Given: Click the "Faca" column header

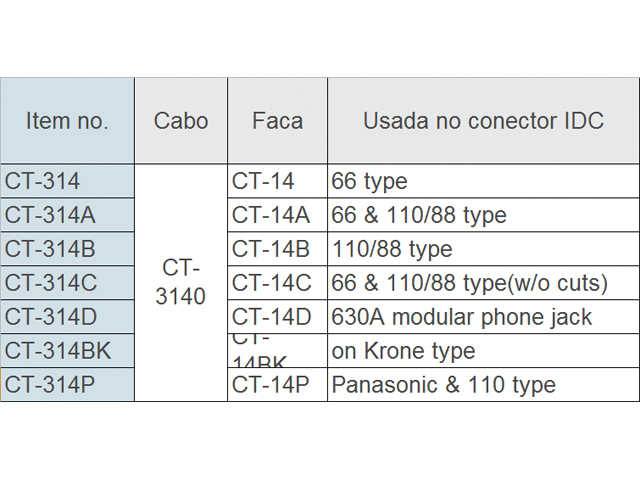Looking at the screenshot, I should [x=277, y=121].
